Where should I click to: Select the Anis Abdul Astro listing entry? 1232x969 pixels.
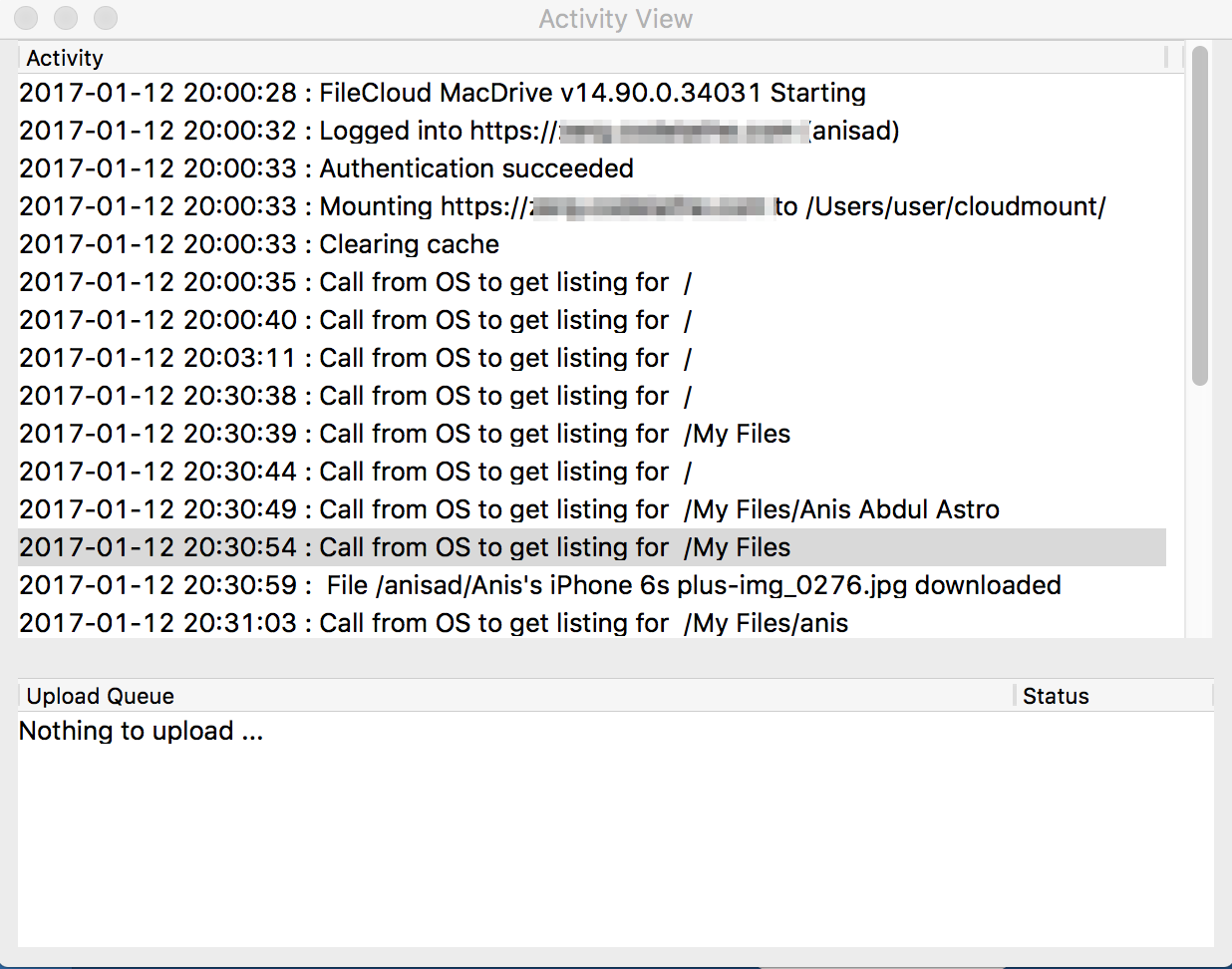[x=508, y=509]
